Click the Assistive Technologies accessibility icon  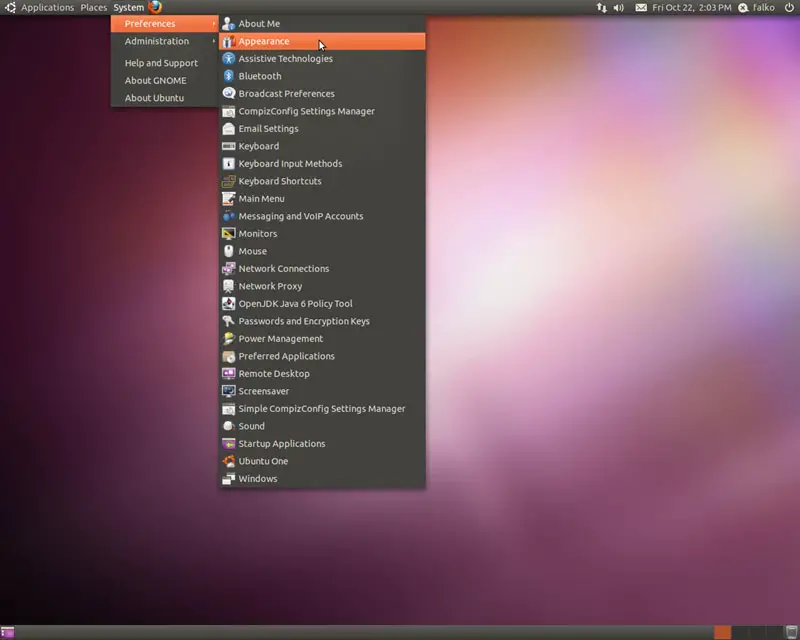[229, 59]
